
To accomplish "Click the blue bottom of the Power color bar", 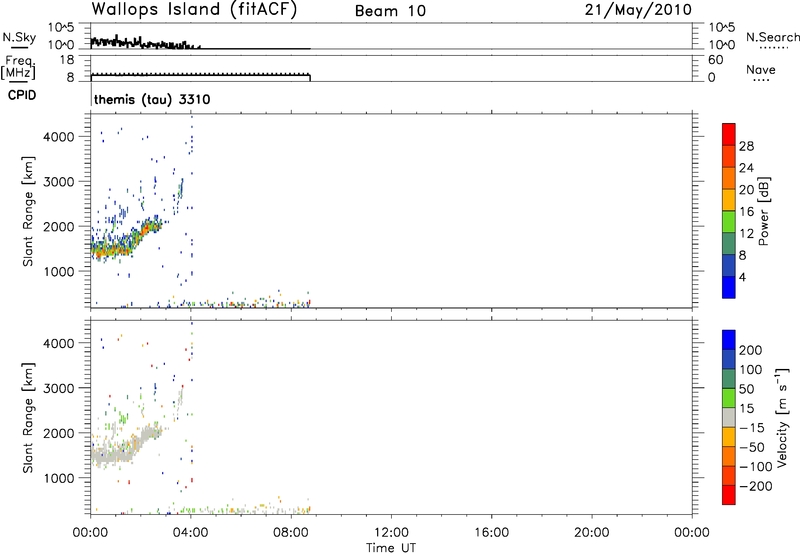I will [x=729, y=287].
